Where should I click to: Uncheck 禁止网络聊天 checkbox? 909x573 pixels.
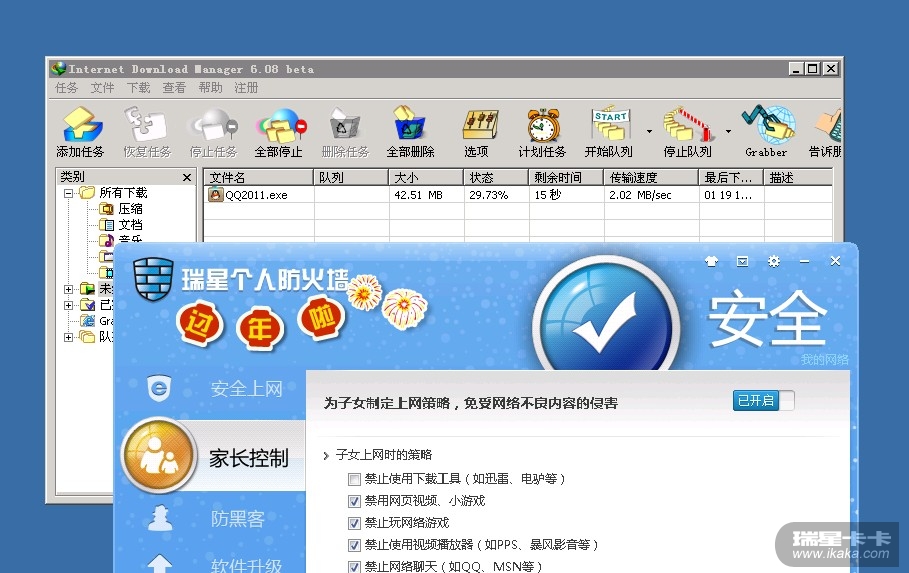[x=354, y=567]
